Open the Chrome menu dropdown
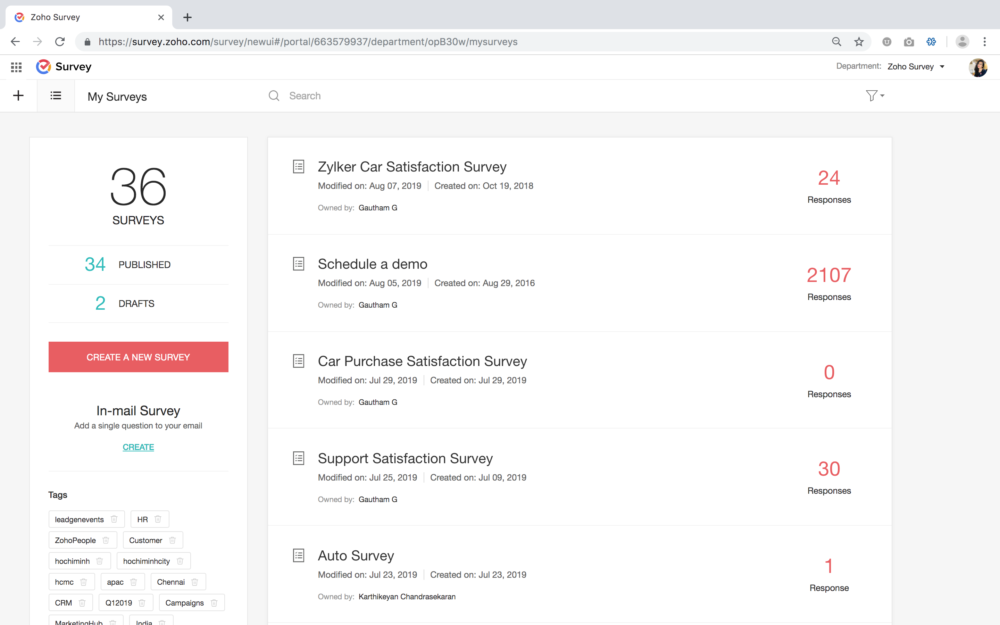Image resolution: width=1000 pixels, height=625 pixels. 985,41
